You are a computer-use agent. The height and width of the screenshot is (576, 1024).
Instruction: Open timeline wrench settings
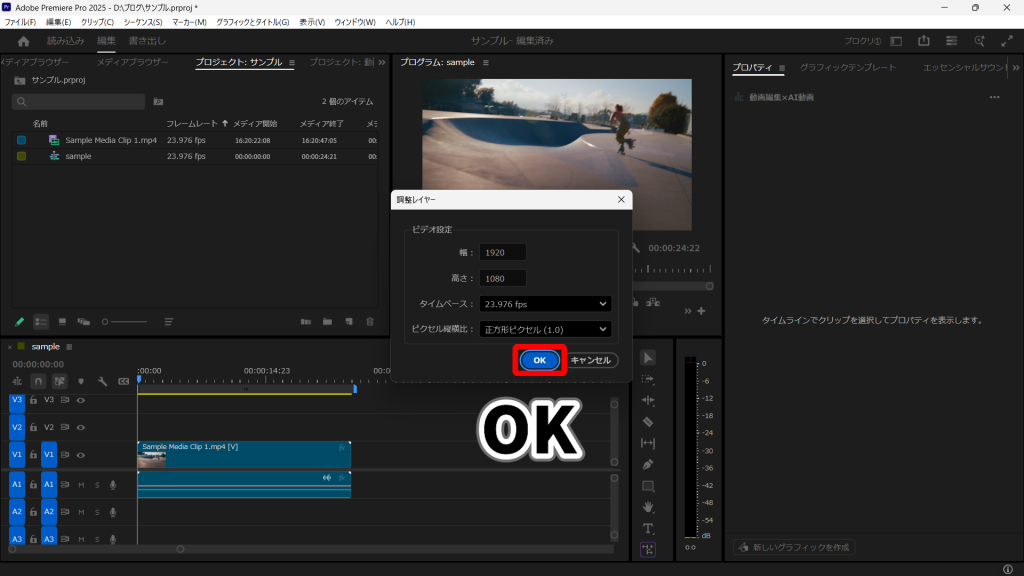coord(102,381)
